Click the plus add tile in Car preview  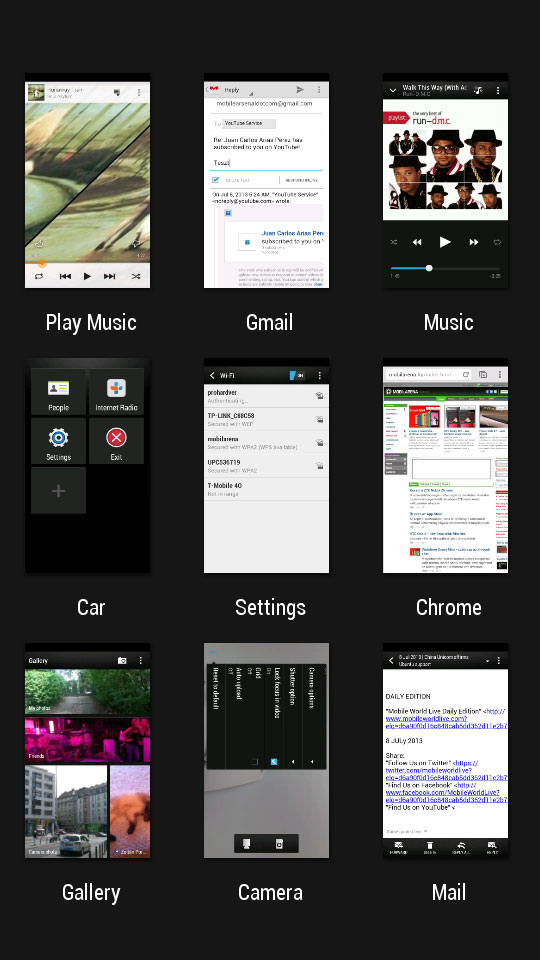(x=59, y=490)
